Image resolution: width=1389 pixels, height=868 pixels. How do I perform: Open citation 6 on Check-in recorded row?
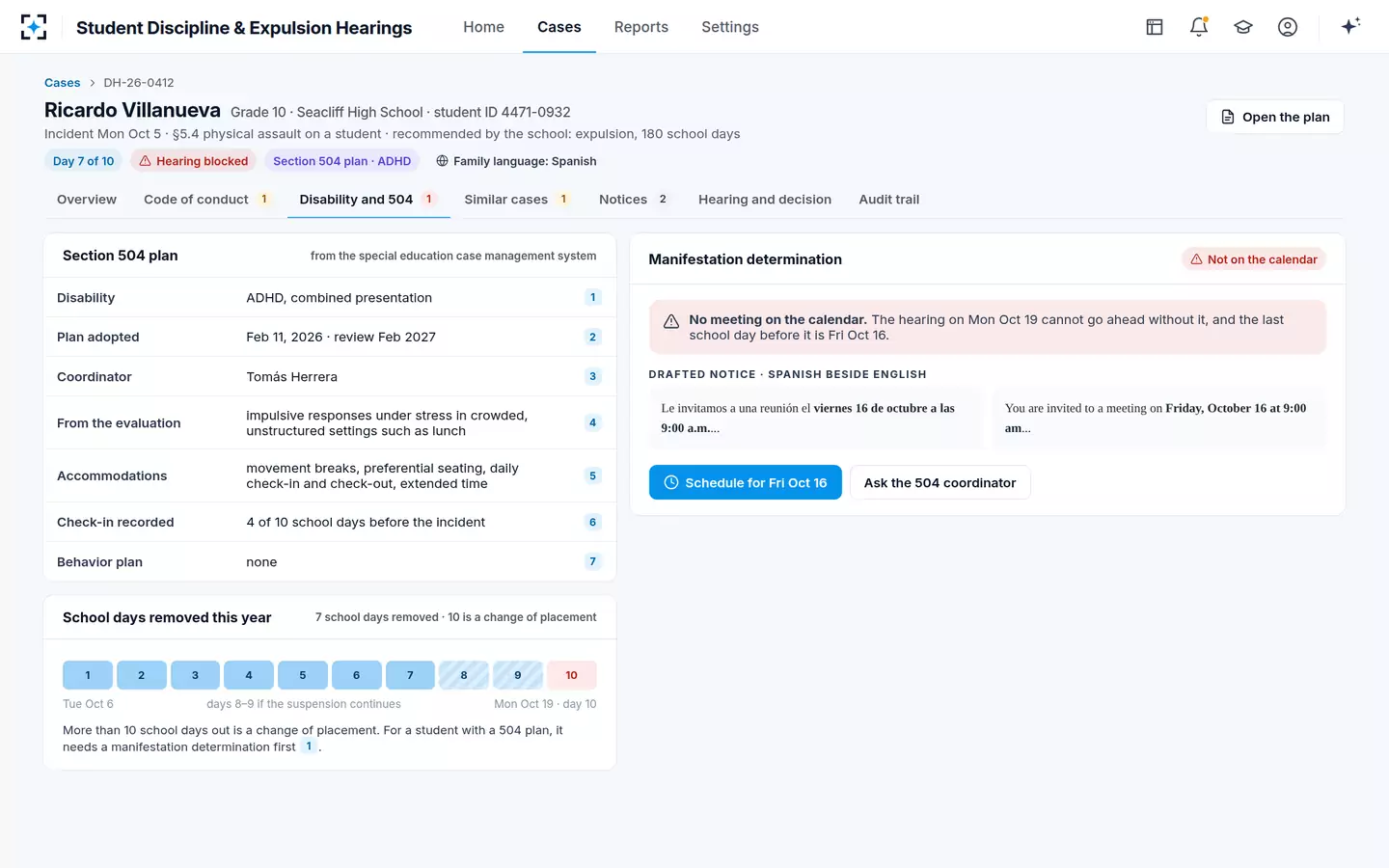[x=592, y=522]
